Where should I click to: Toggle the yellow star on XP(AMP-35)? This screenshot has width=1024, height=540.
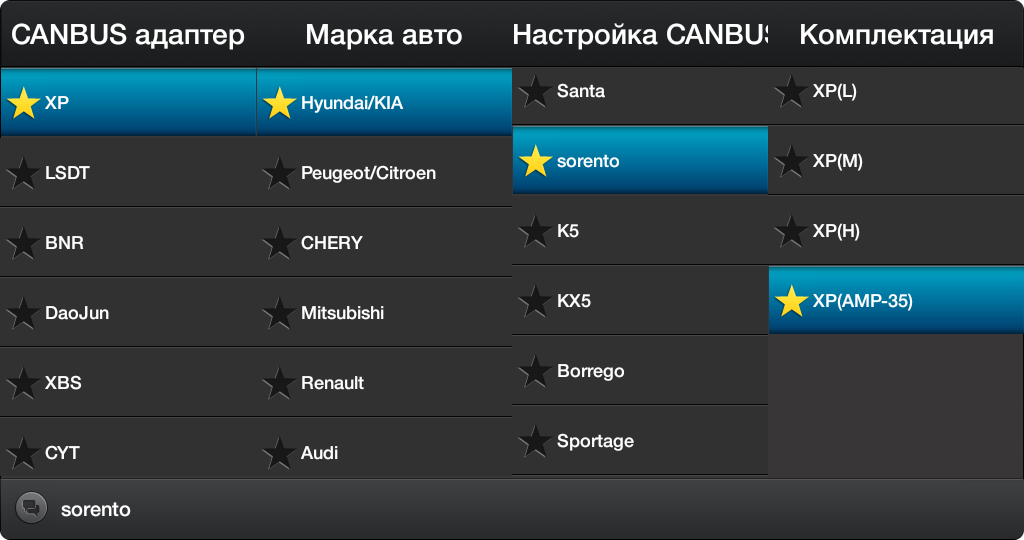(791, 301)
